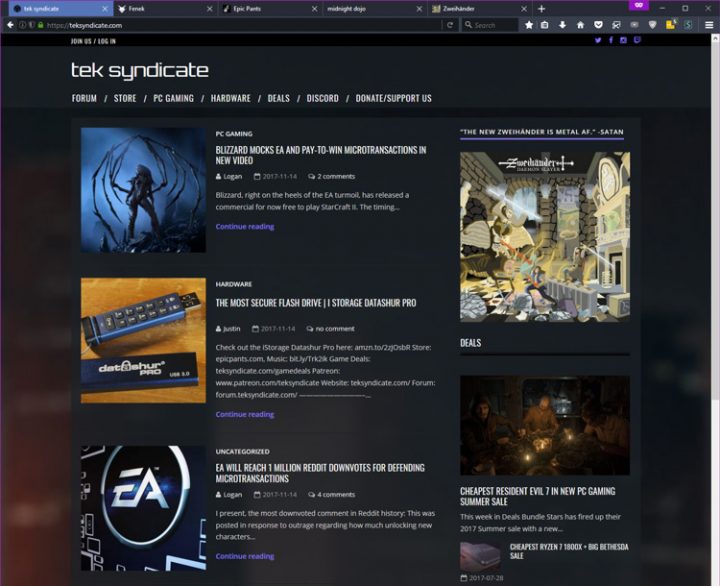Open the EA logo article thumbnail
The image size is (720, 586).
(x=143, y=508)
